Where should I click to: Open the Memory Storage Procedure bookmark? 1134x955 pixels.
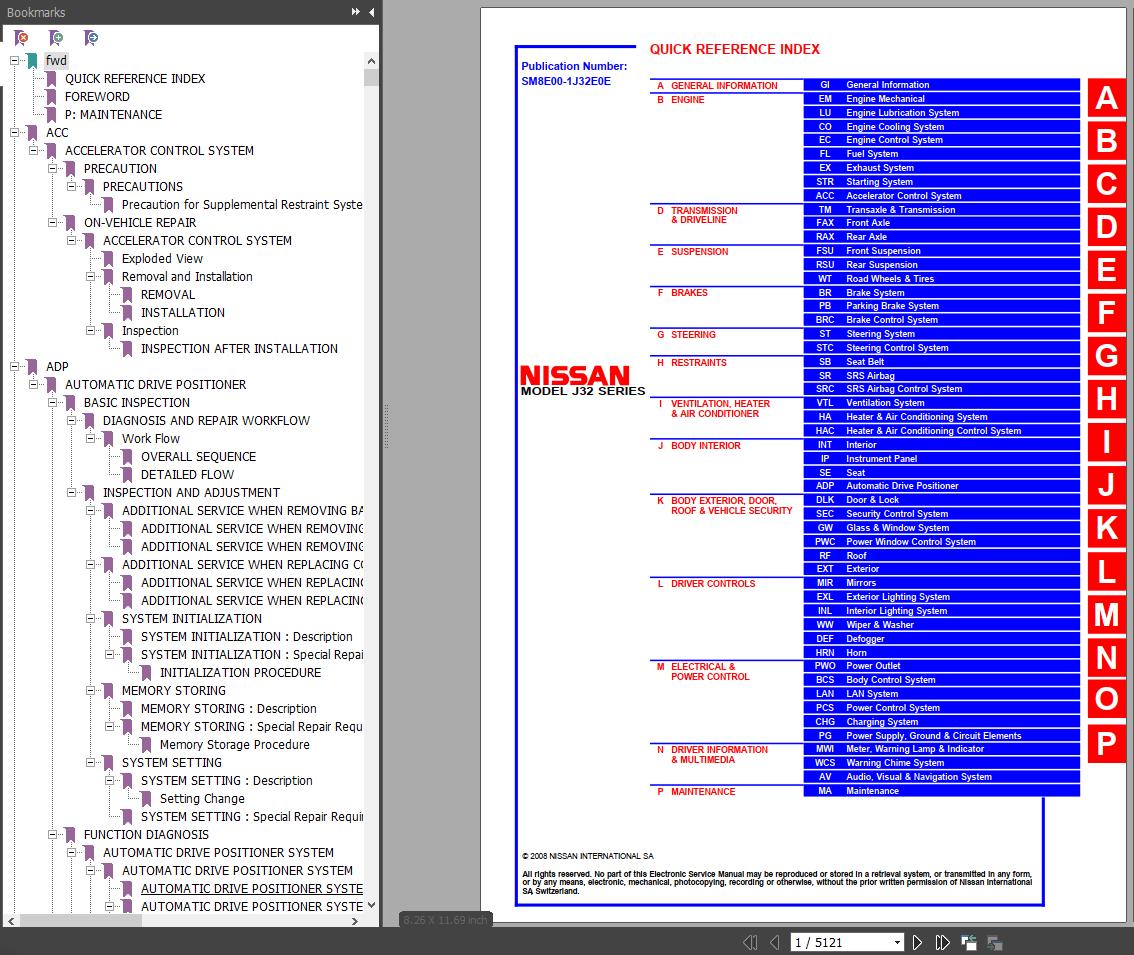coord(234,744)
